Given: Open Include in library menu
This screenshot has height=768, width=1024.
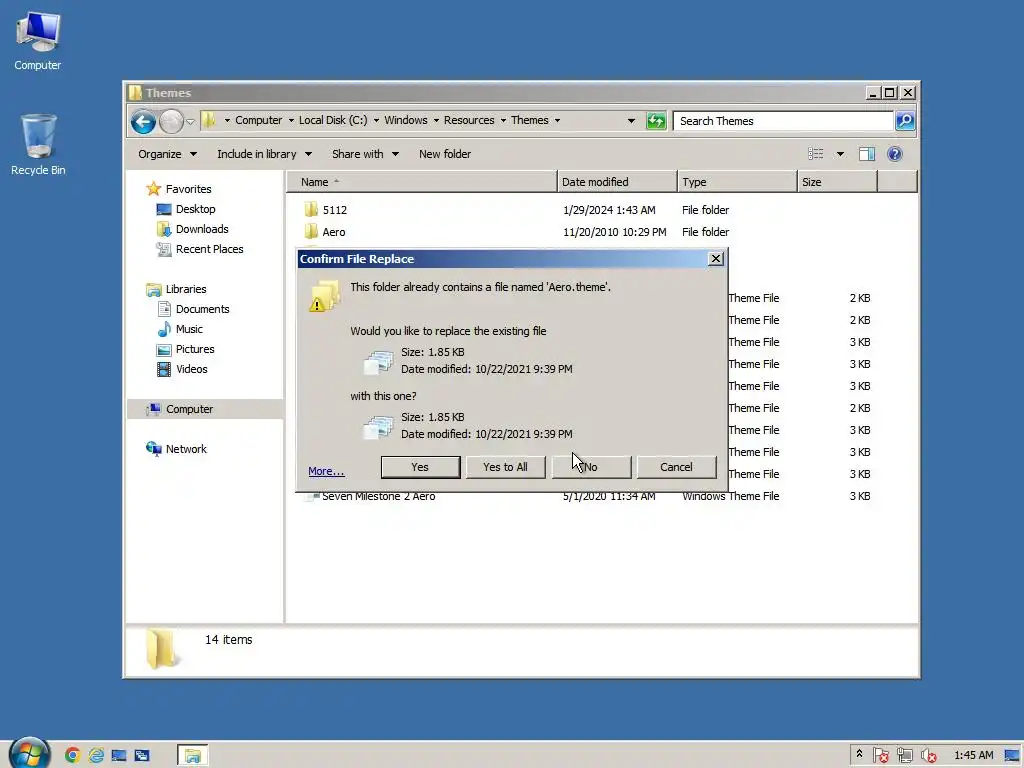Looking at the screenshot, I should pos(264,154).
